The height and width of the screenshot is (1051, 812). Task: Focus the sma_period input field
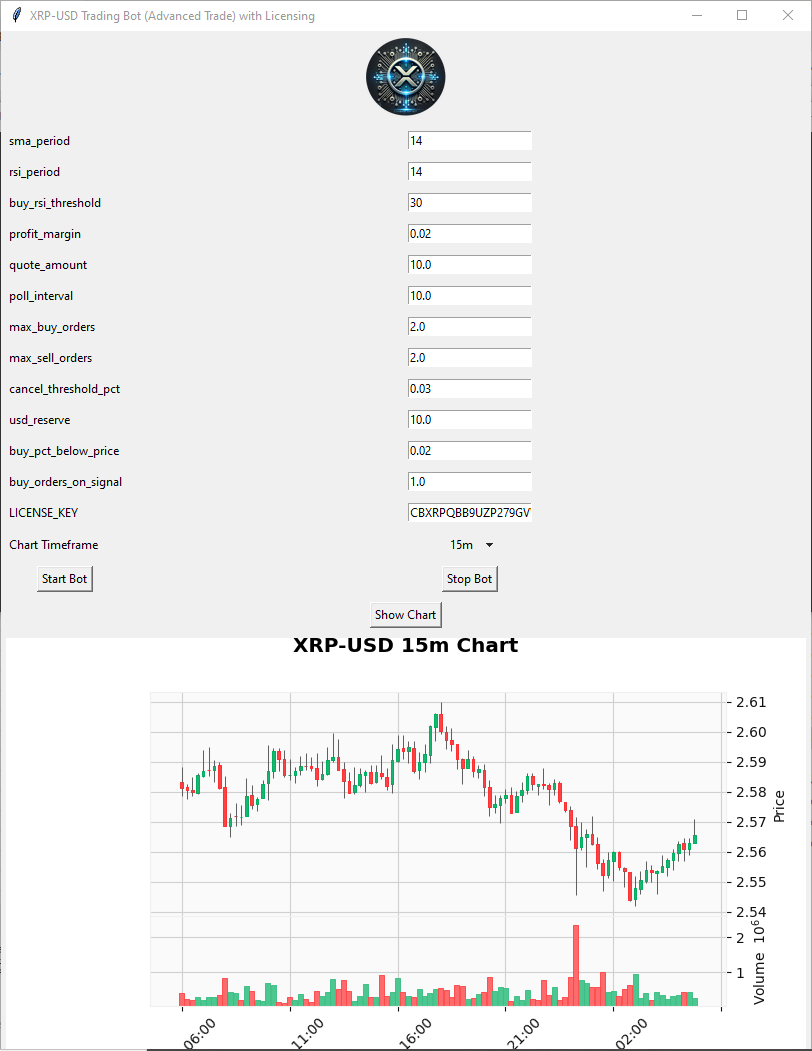469,141
